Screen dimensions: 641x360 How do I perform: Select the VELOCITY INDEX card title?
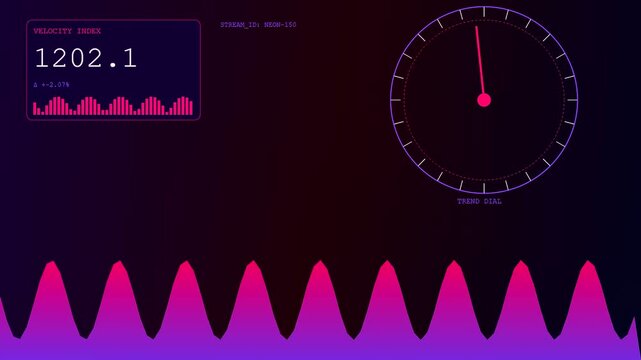pyautogui.click(x=67, y=31)
